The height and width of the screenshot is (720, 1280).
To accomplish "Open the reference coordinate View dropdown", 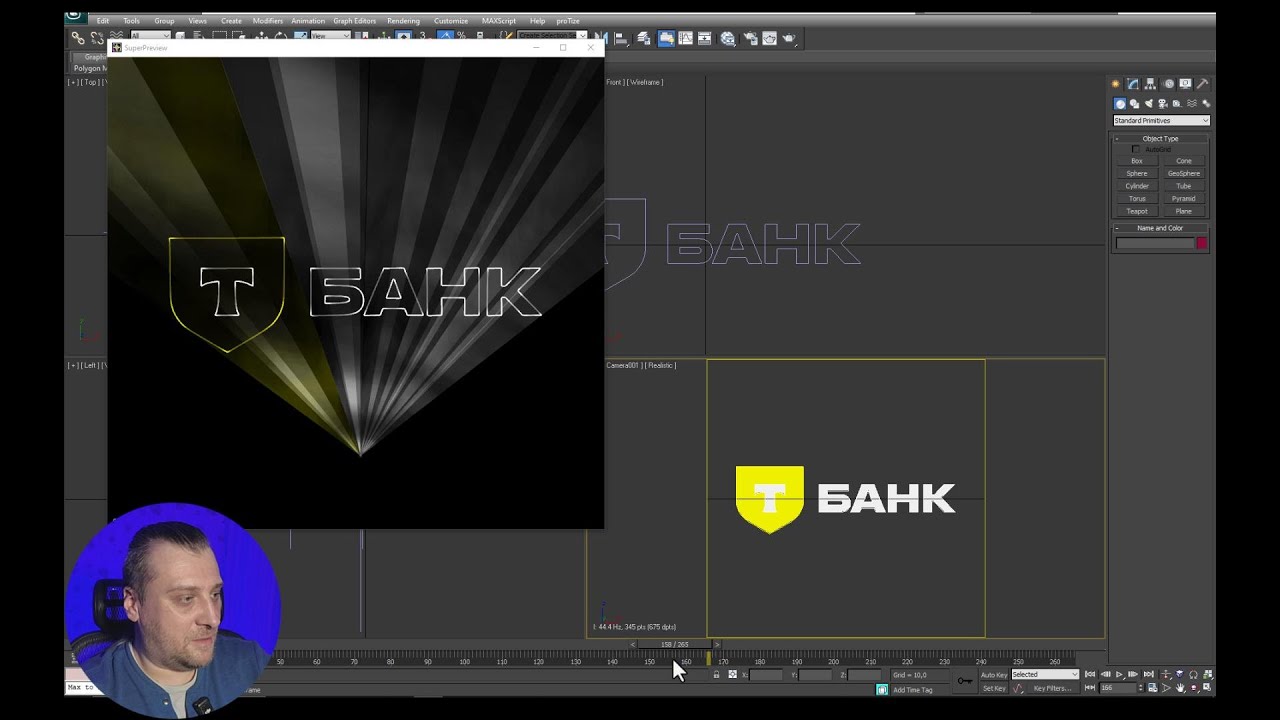I will (x=330, y=36).
